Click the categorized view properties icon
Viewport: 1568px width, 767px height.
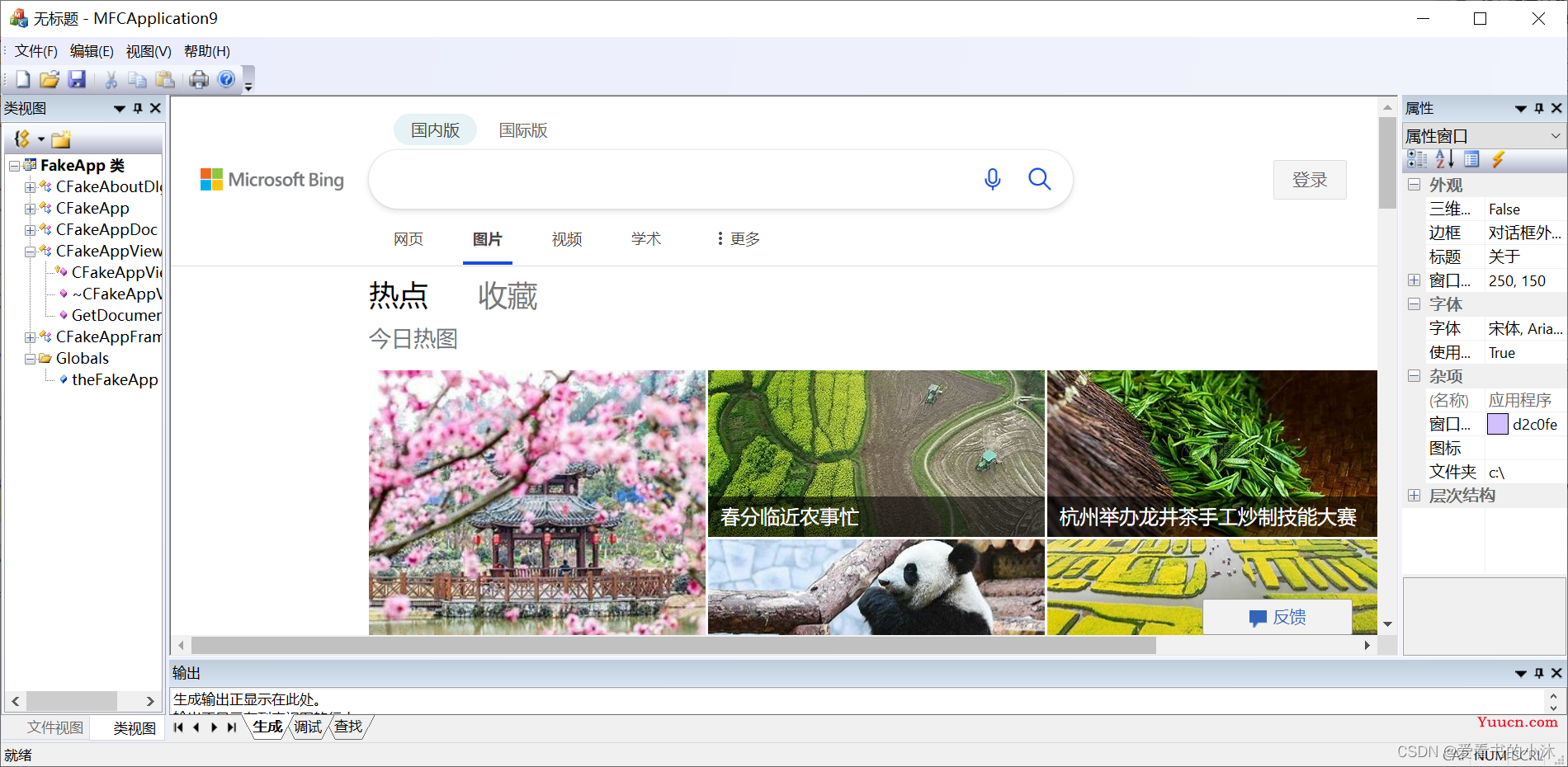[1417, 159]
